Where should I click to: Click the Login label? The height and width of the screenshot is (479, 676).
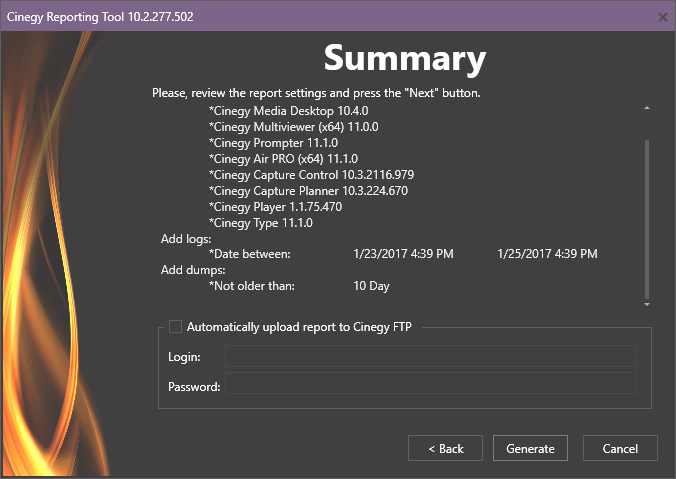pos(184,357)
